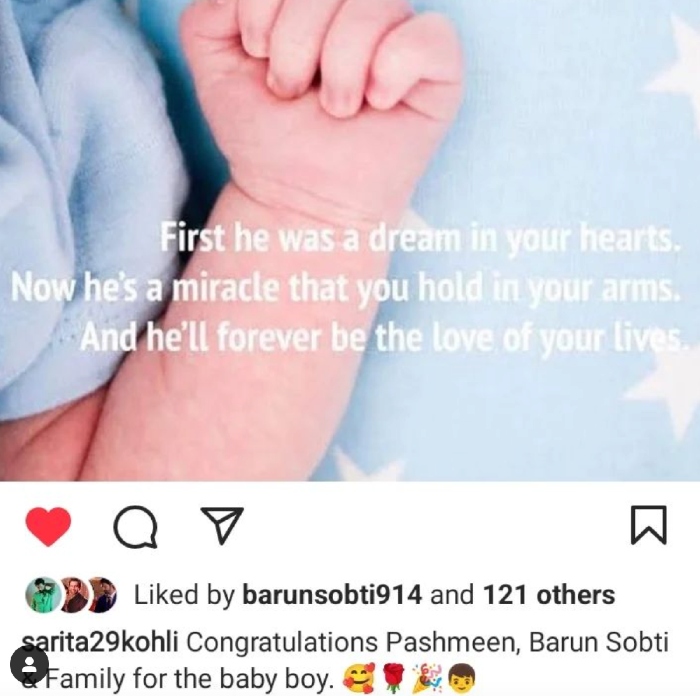Unlike the post with red heart
Screen dimensions: 700x696
click(48, 526)
